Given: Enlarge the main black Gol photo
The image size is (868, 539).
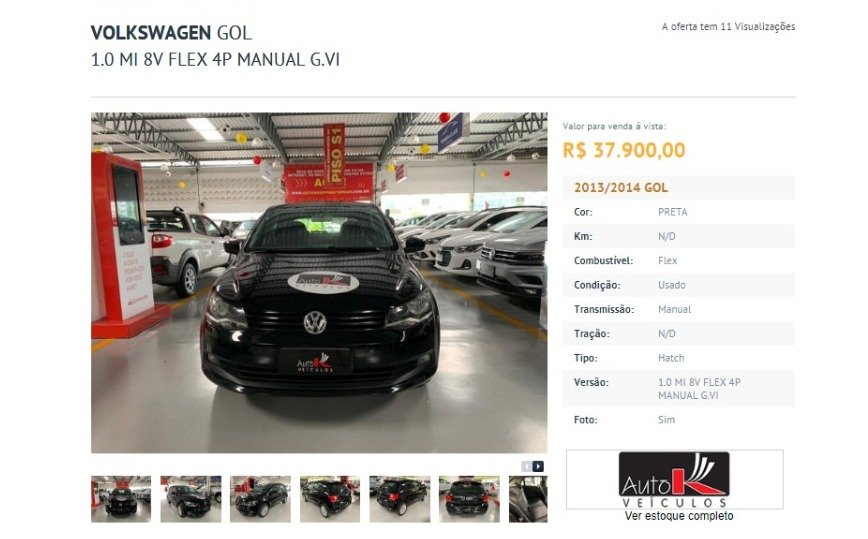Looking at the screenshot, I should point(319,283).
